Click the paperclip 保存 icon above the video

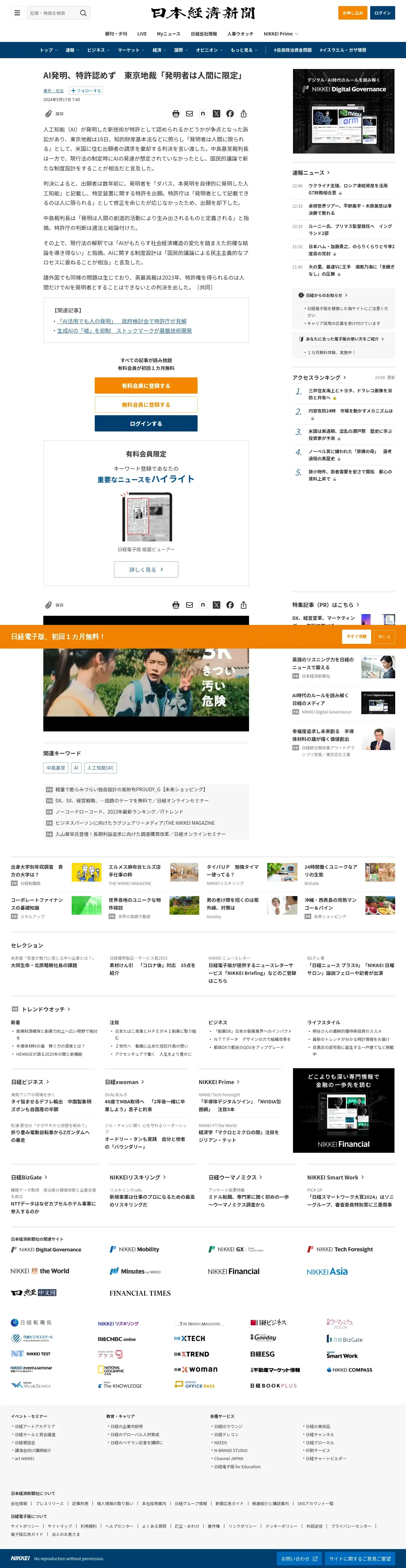(x=53, y=605)
